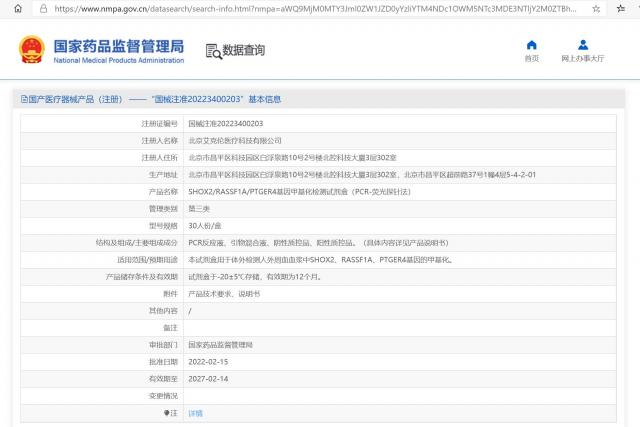Click the lock icon in address bar
Image resolution: width=640 pixels, height=427 pixels.
pos(44,9)
